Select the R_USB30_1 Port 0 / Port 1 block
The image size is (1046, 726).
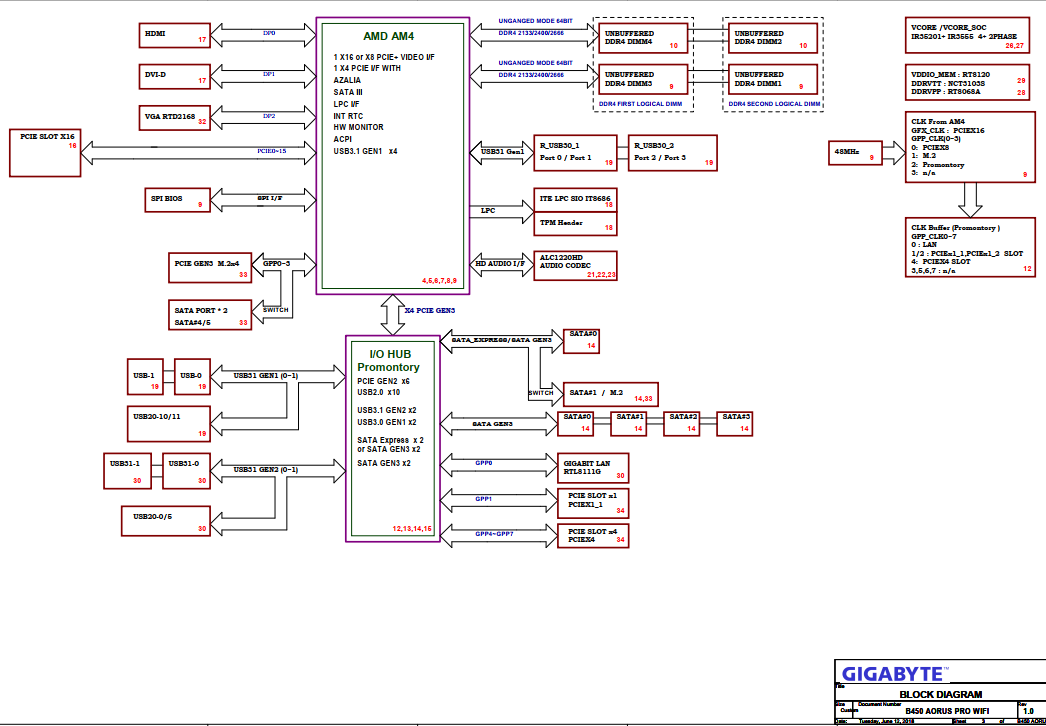pyautogui.click(x=576, y=153)
